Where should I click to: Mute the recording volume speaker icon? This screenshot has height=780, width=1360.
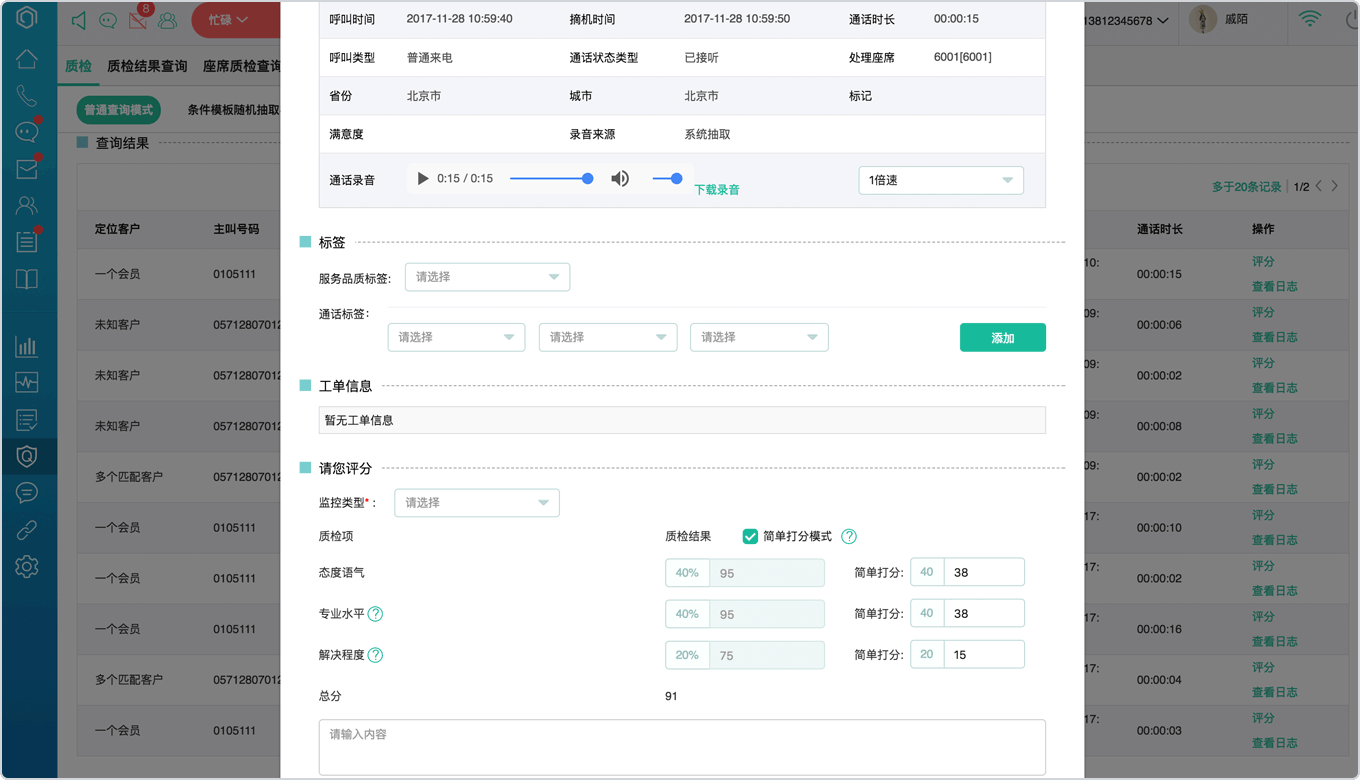620,179
